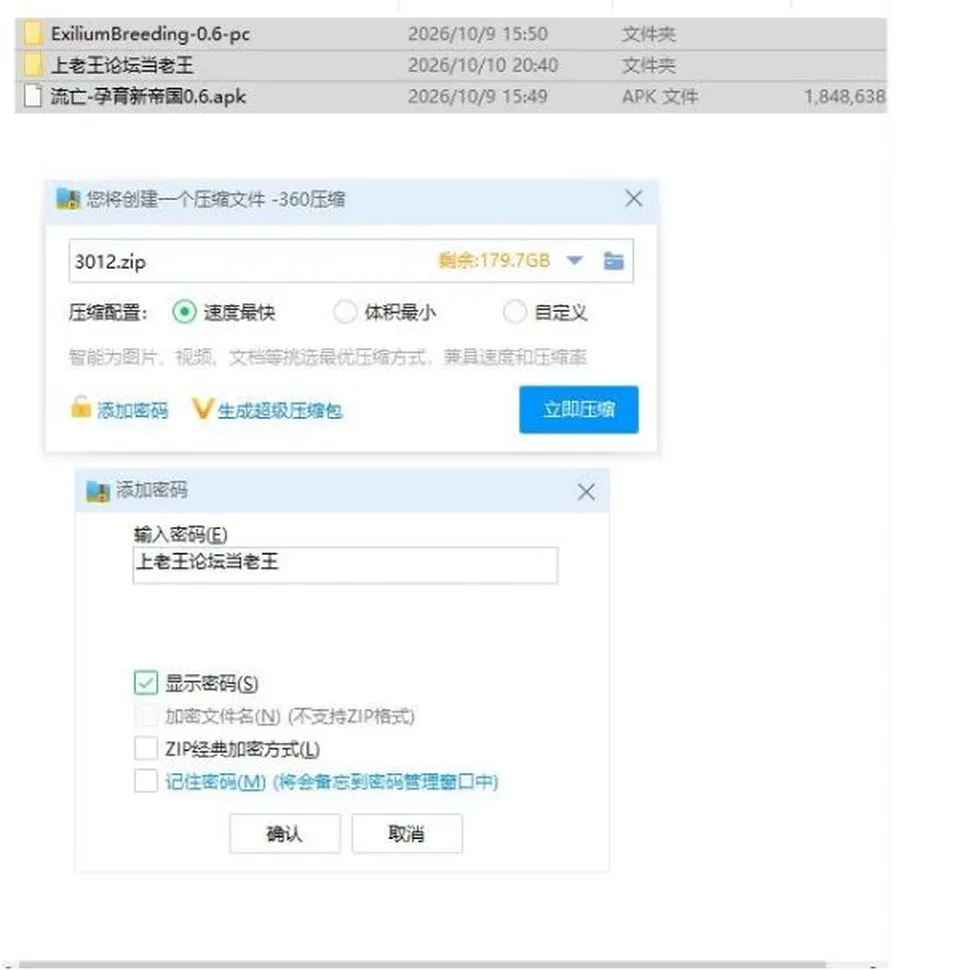The image size is (960, 970).
Task: Cancel the password dialog with 取消
Action: point(407,833)
